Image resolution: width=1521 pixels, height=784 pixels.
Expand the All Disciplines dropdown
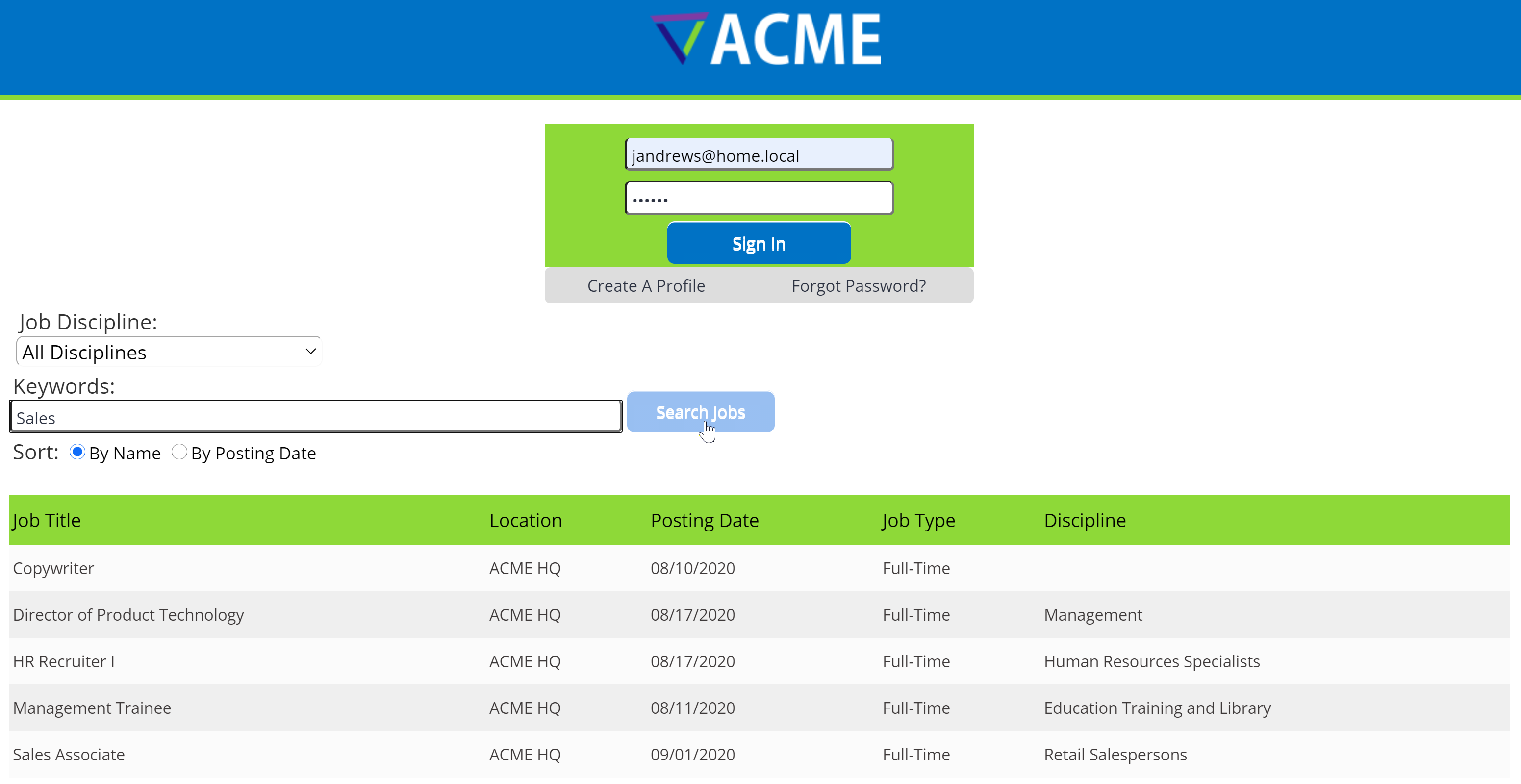tap(169, 352)
